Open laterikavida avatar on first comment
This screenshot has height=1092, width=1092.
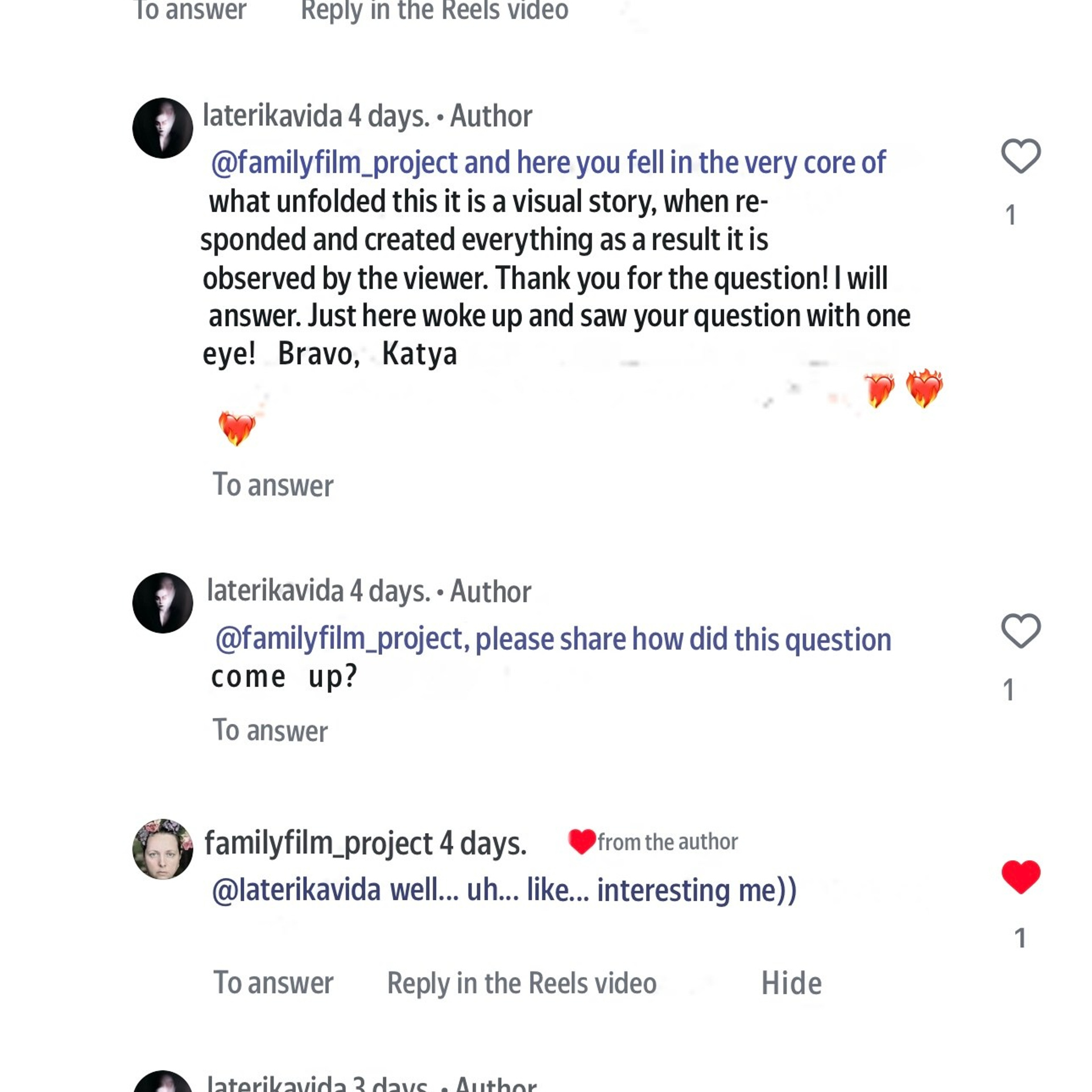[x=163, y=128]
